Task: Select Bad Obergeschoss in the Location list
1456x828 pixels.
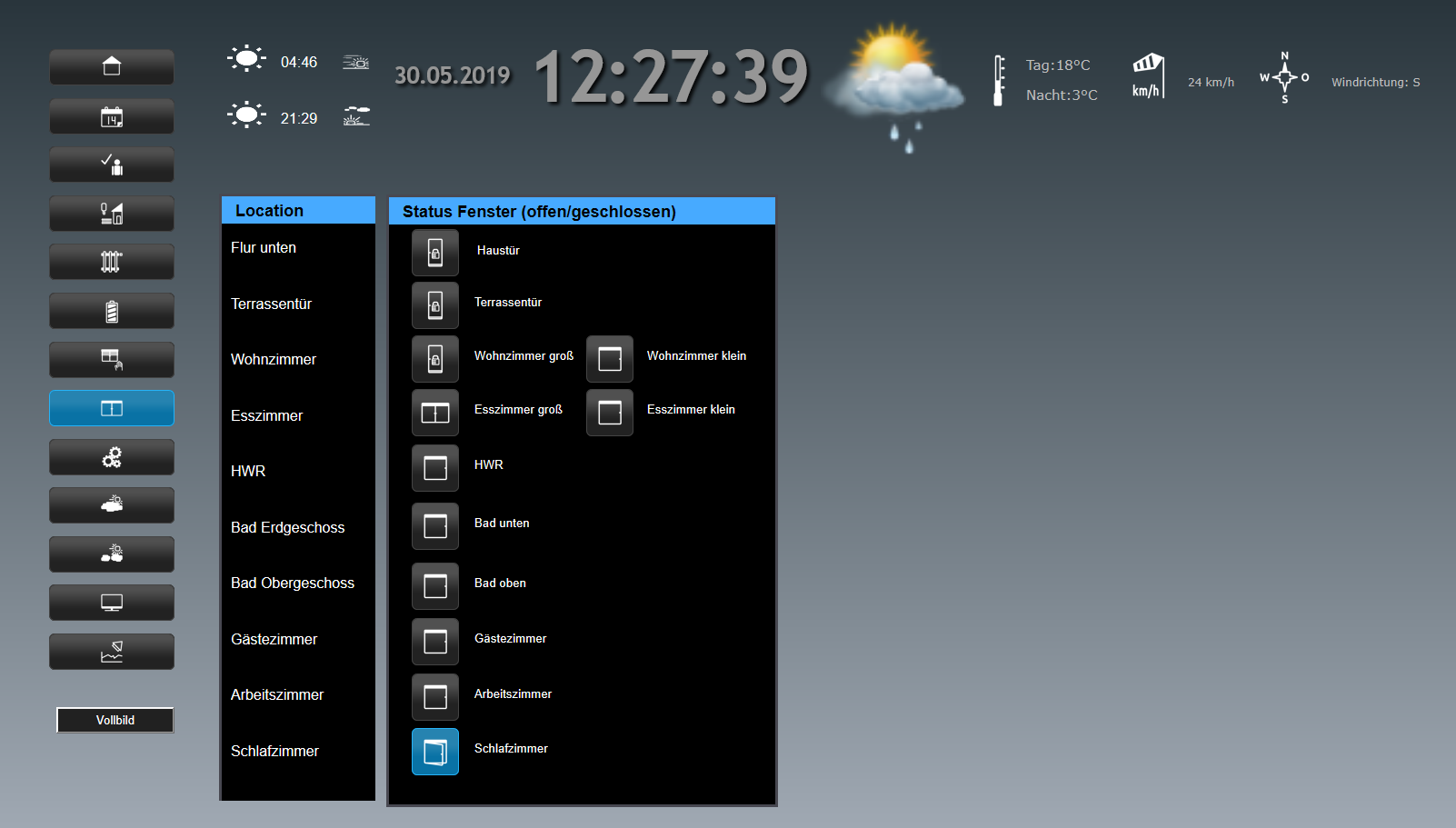Action: [x=293, y=583]
